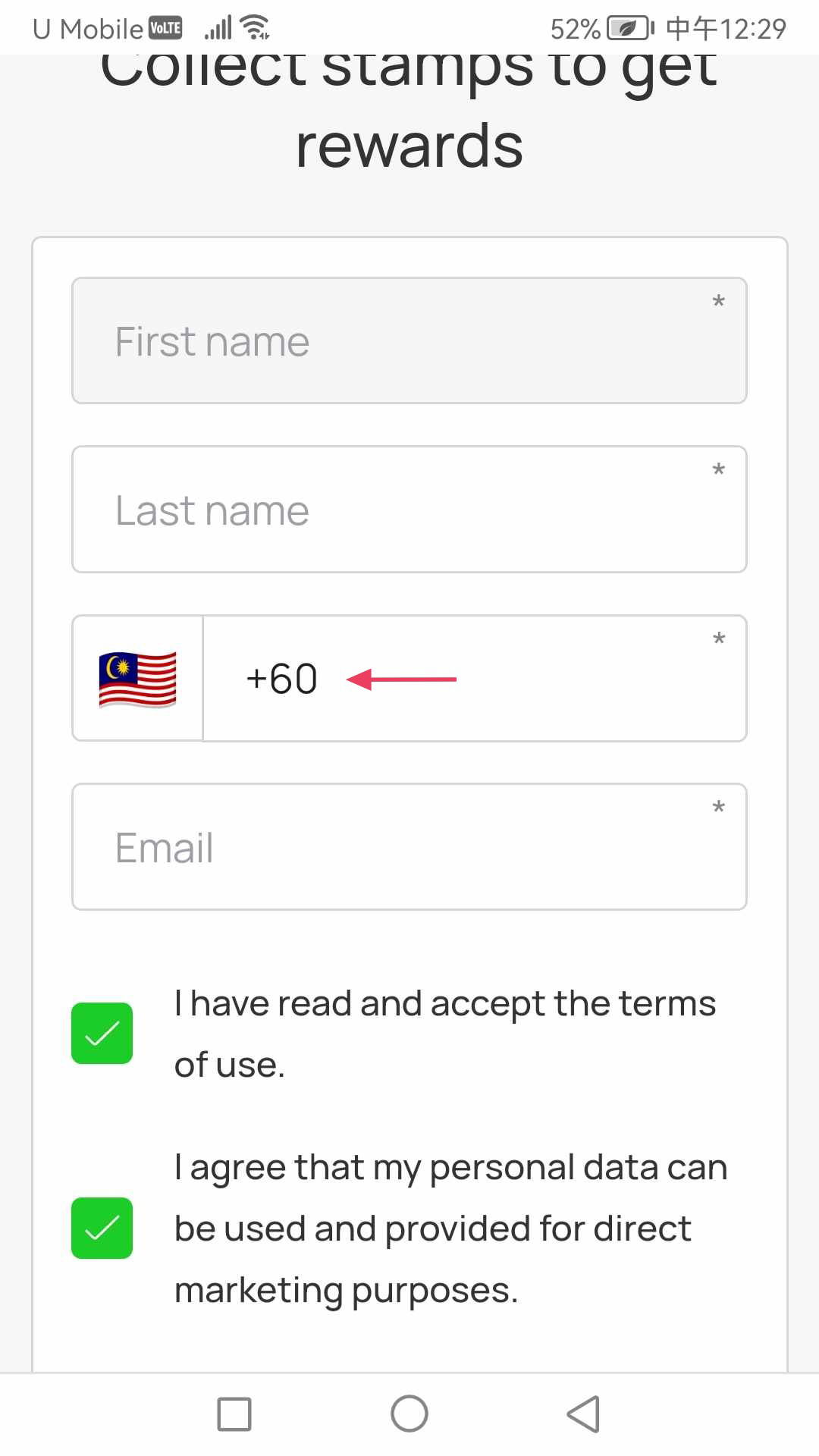Open the Malaysia flag country selector
Viewport: 819px width, 1456px height.
137,678
